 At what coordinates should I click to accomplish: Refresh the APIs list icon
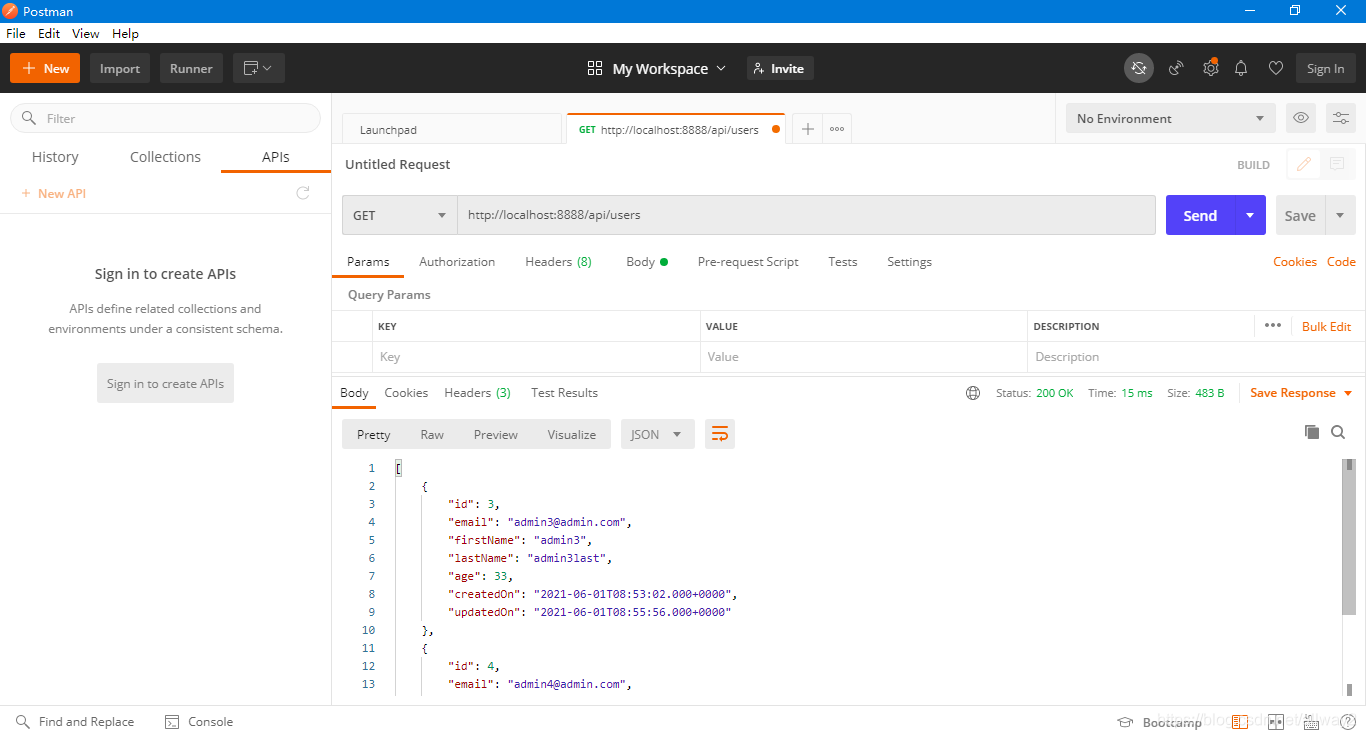tap(303, 193)
